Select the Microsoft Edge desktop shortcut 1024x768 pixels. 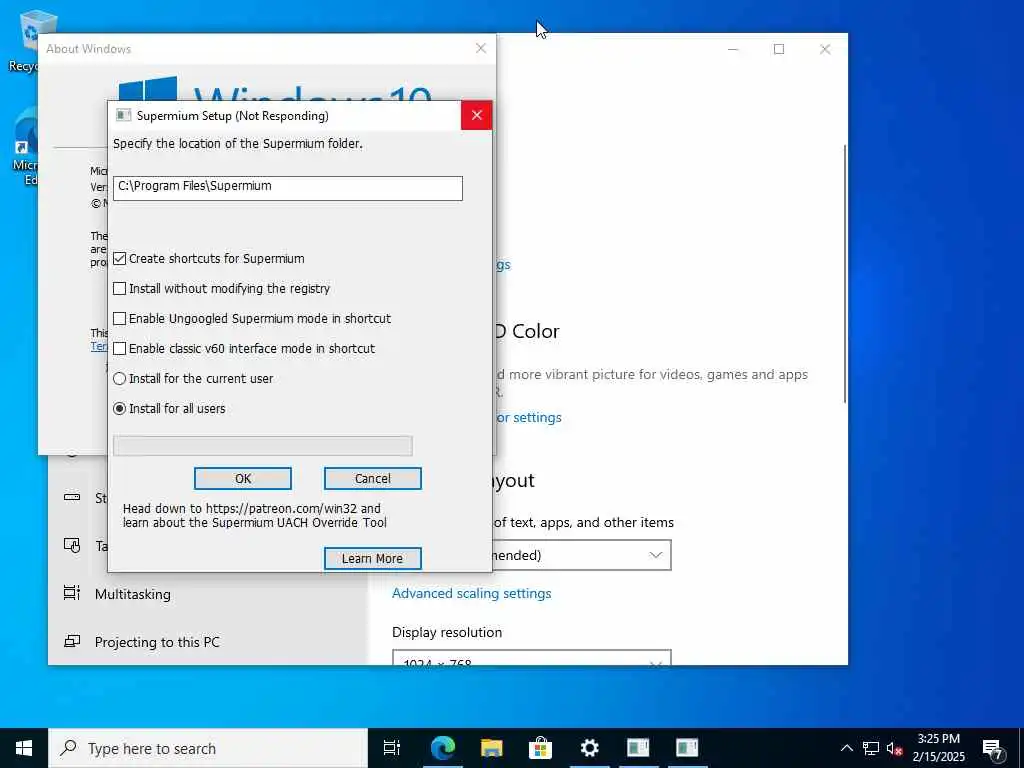[25, 146]
